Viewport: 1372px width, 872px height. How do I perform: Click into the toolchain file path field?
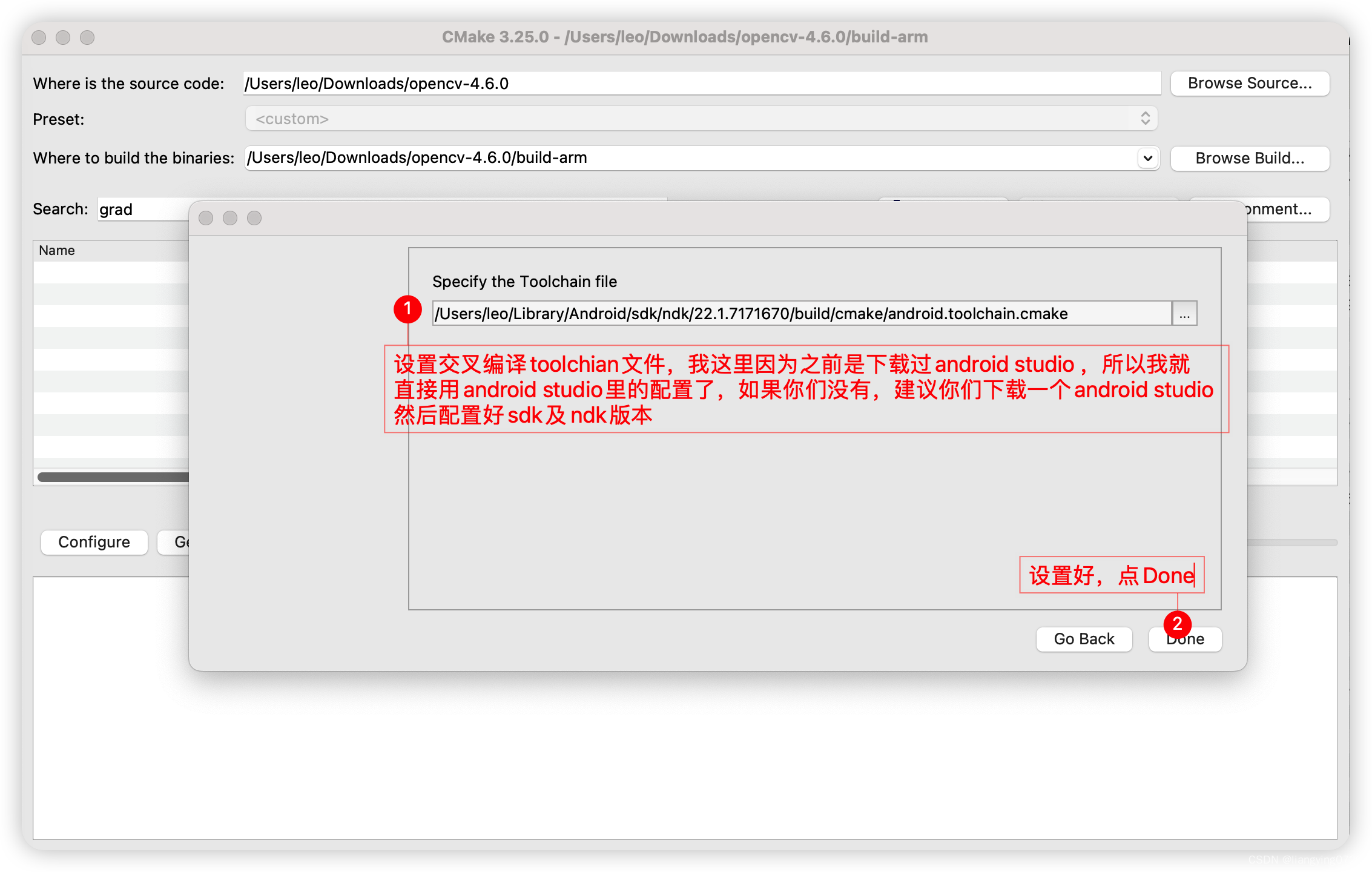pos(801,314)
